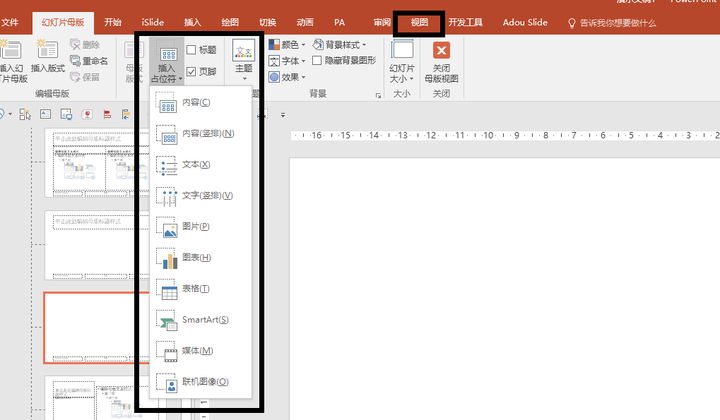Click the text box icon in quick toolbar

(x=45, y=114)
